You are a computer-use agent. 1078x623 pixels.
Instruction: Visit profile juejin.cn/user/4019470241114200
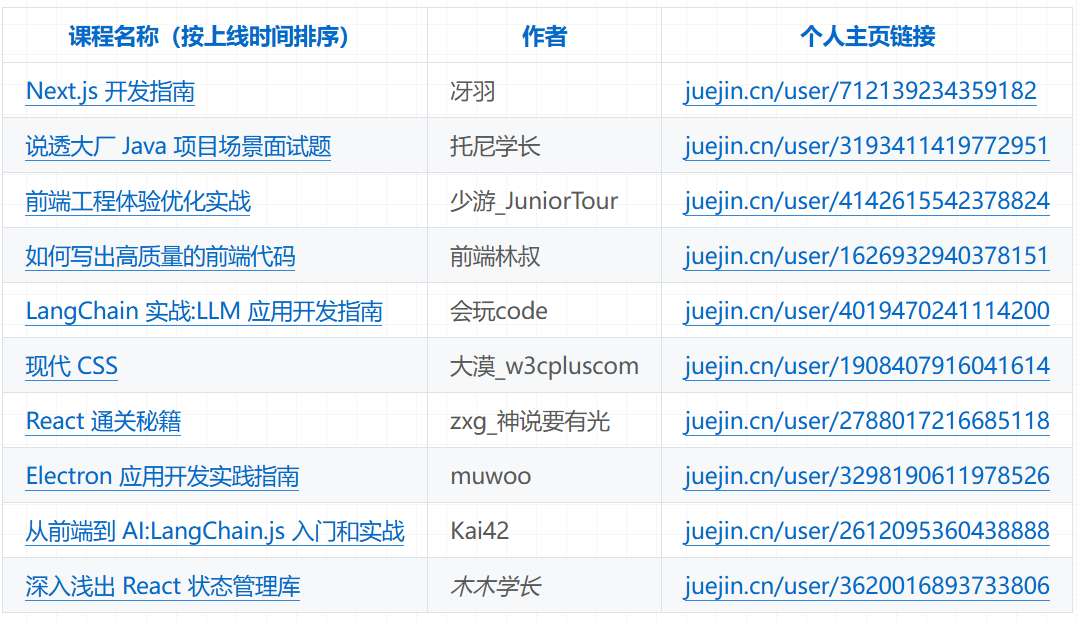coord(866,312)
